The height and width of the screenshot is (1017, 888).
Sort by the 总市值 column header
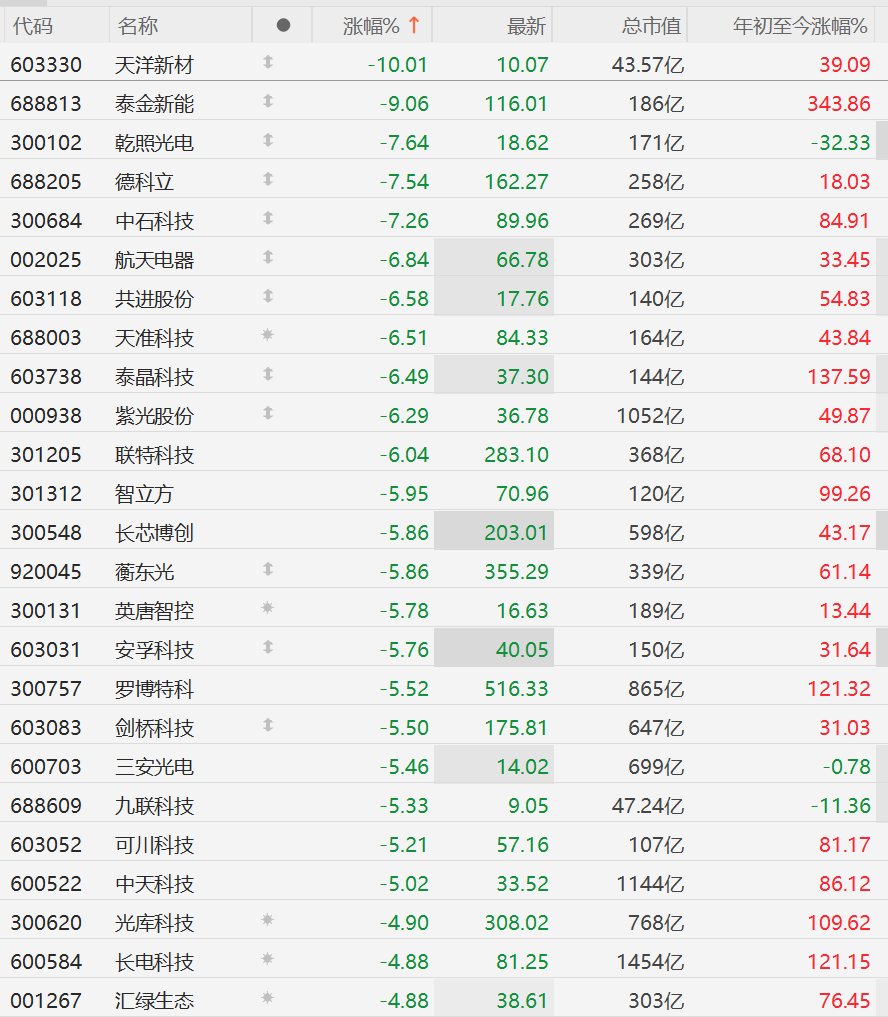coord(651,26)
